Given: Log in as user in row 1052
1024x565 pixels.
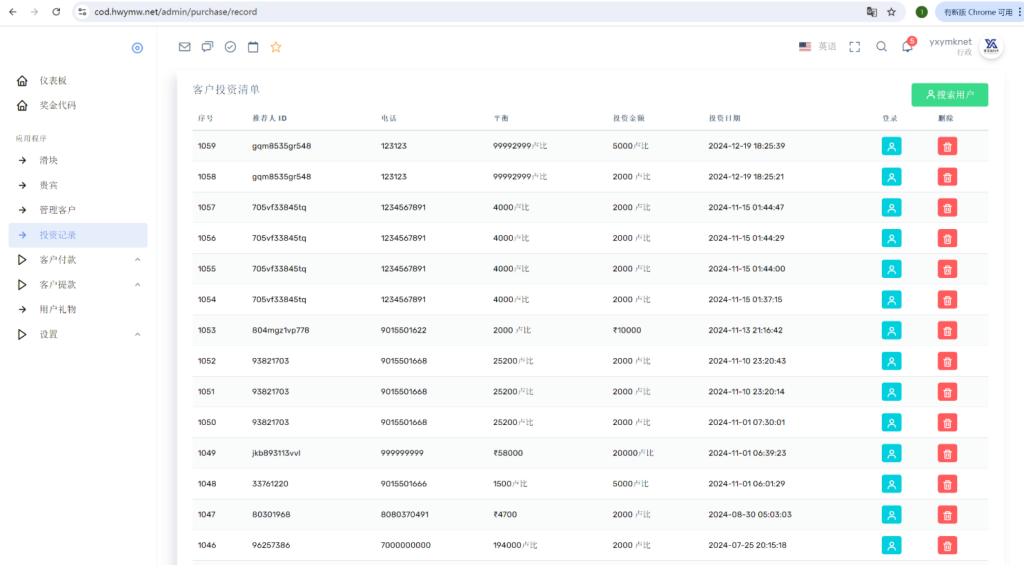Looking at the screenshot, I should coord(891,361).
